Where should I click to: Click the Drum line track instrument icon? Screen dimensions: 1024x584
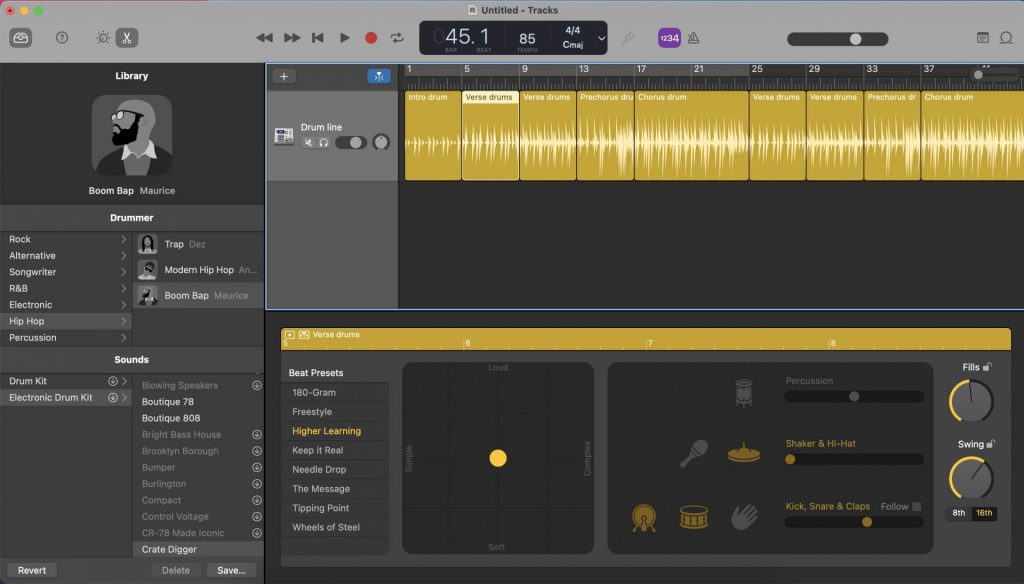coord(283,136)
